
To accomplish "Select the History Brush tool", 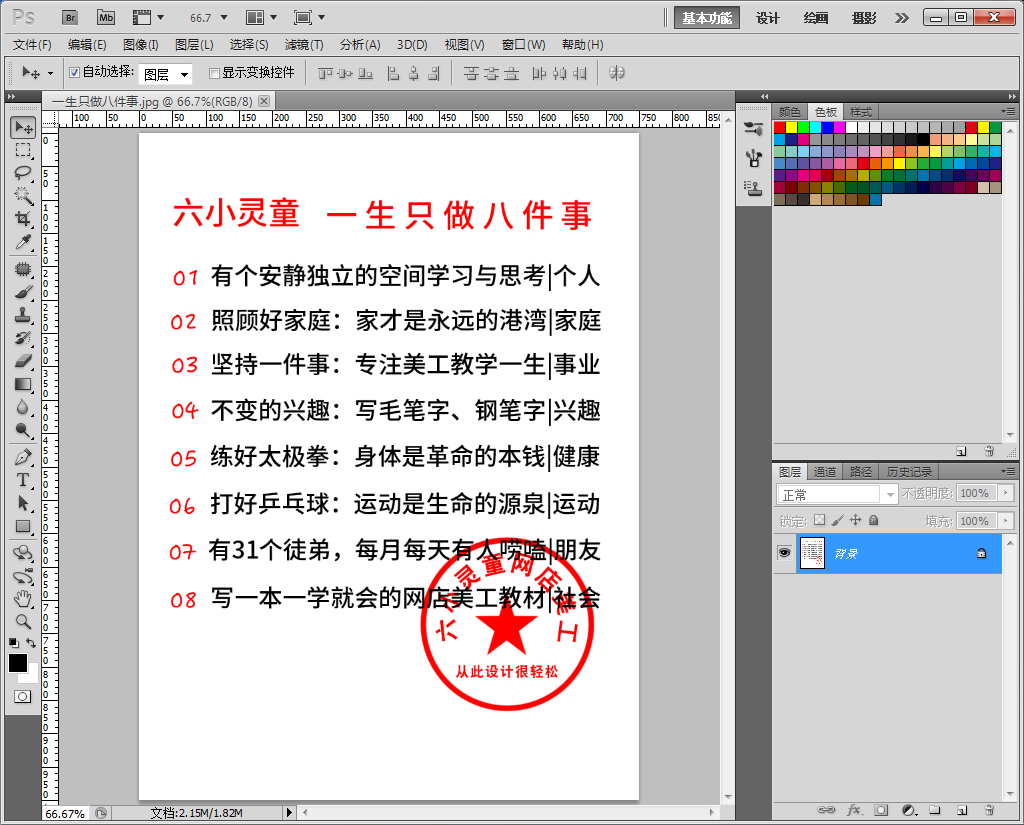I will click(x=23, y=338).
